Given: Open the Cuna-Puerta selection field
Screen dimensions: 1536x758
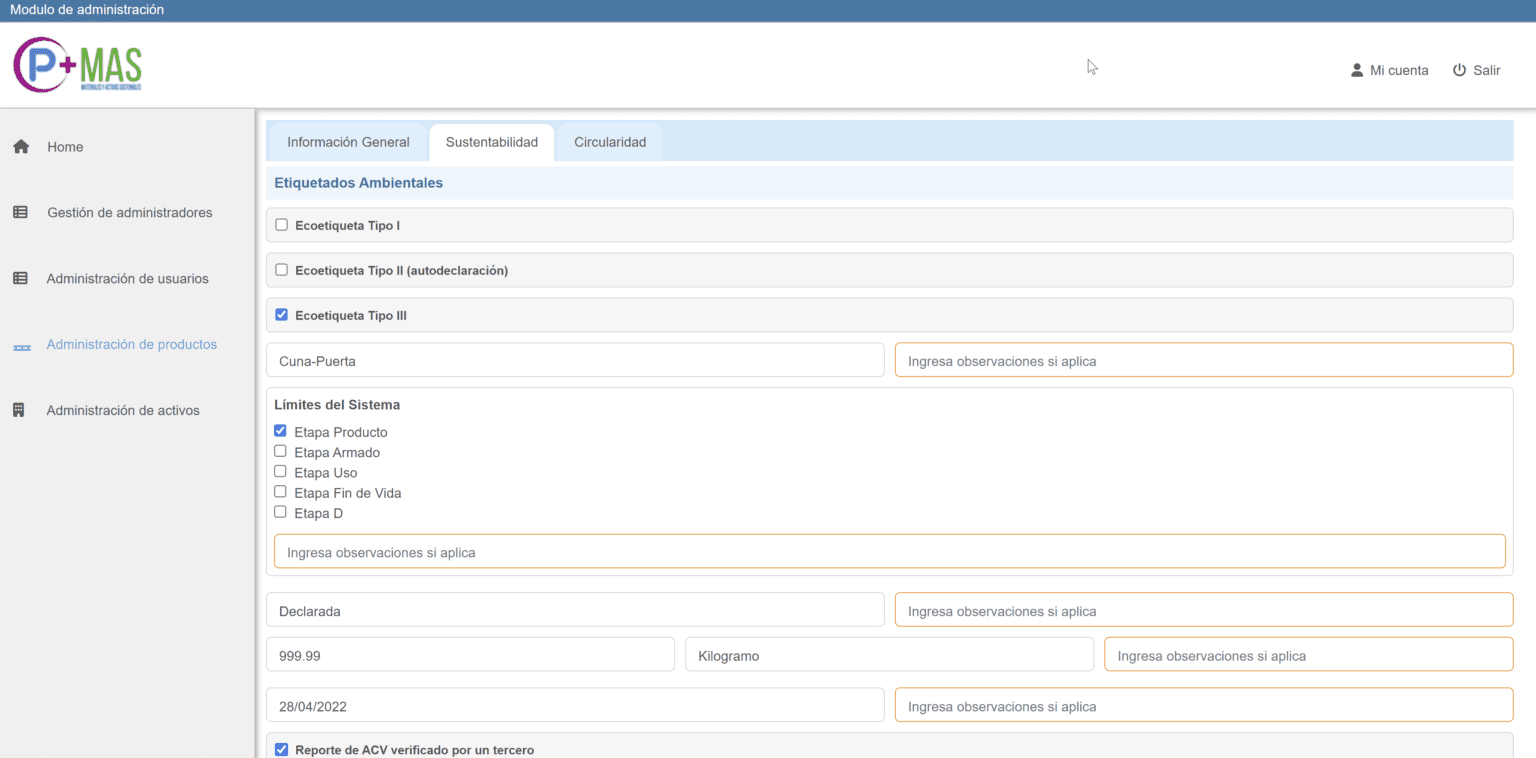Looking at the screenshot, I should click(x=575, y=361).
